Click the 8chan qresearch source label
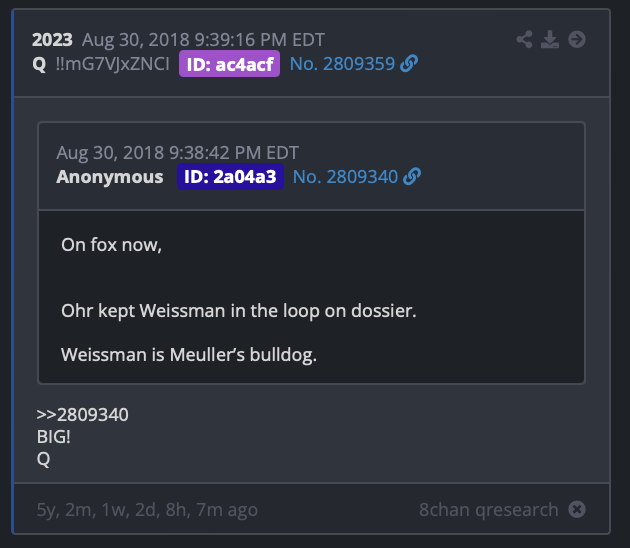The height and width of the screenshot is (548, 630). click(489, 509)
